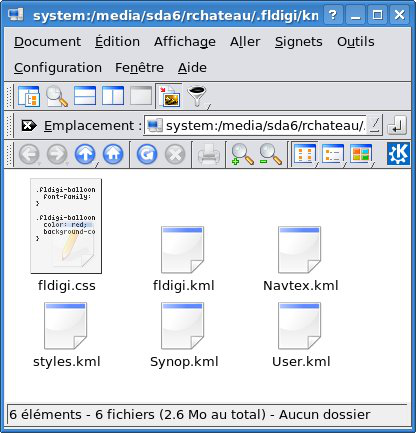Select the fldigi.css file thumbnail
Screen dimensions: 416x433
pyautogui.click(x=66, y=226)
